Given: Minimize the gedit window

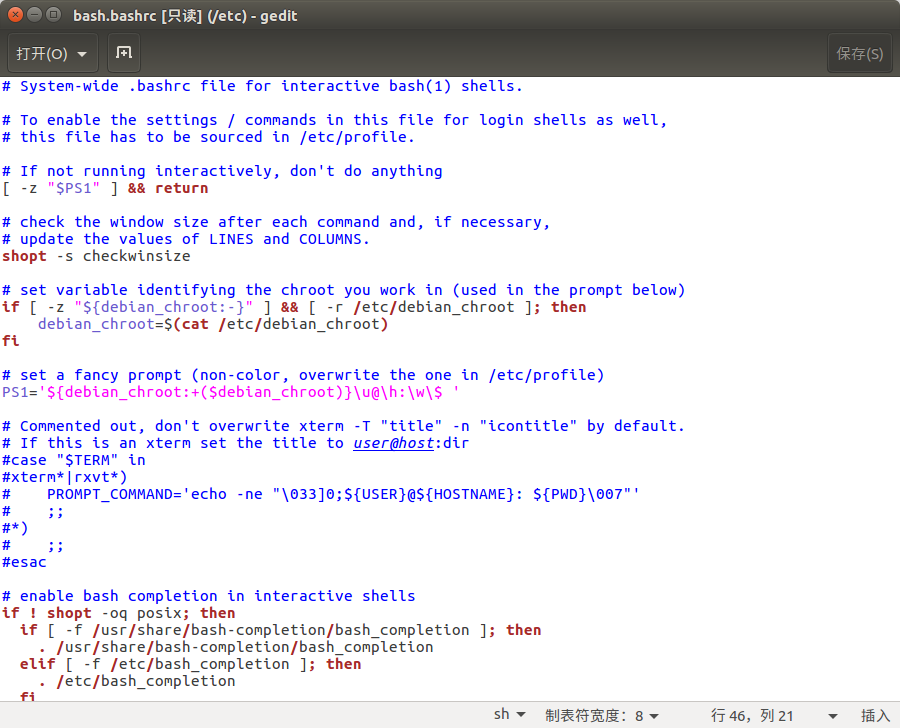Looking at the screenshot, I should coord(35,15).
